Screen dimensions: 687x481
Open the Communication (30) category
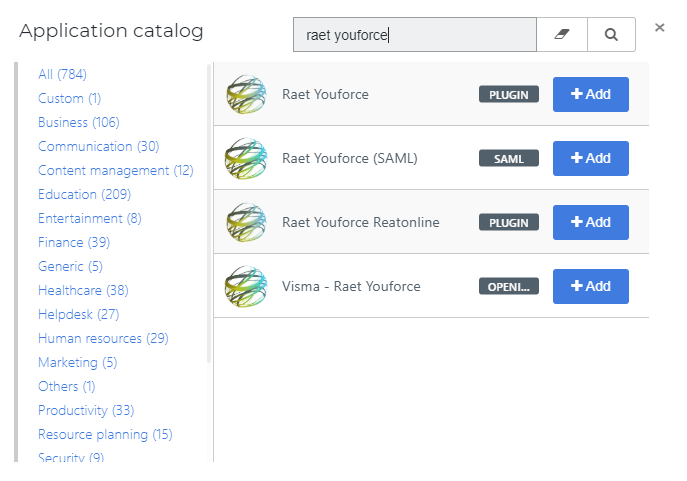[99, 146]
